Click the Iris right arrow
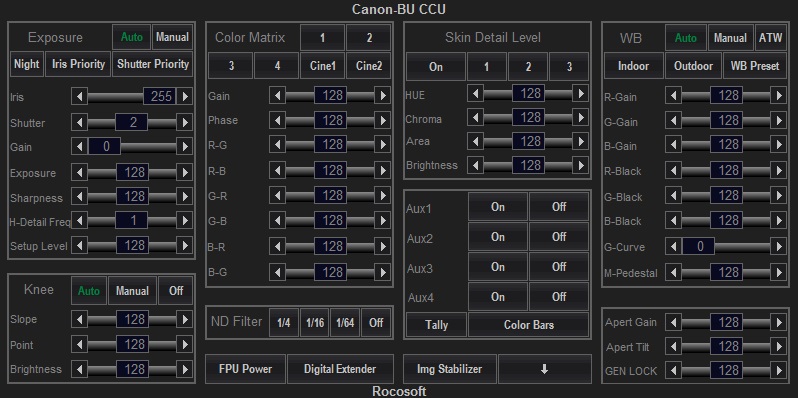This screenshot has height=398, width=798. click(185, 96)
